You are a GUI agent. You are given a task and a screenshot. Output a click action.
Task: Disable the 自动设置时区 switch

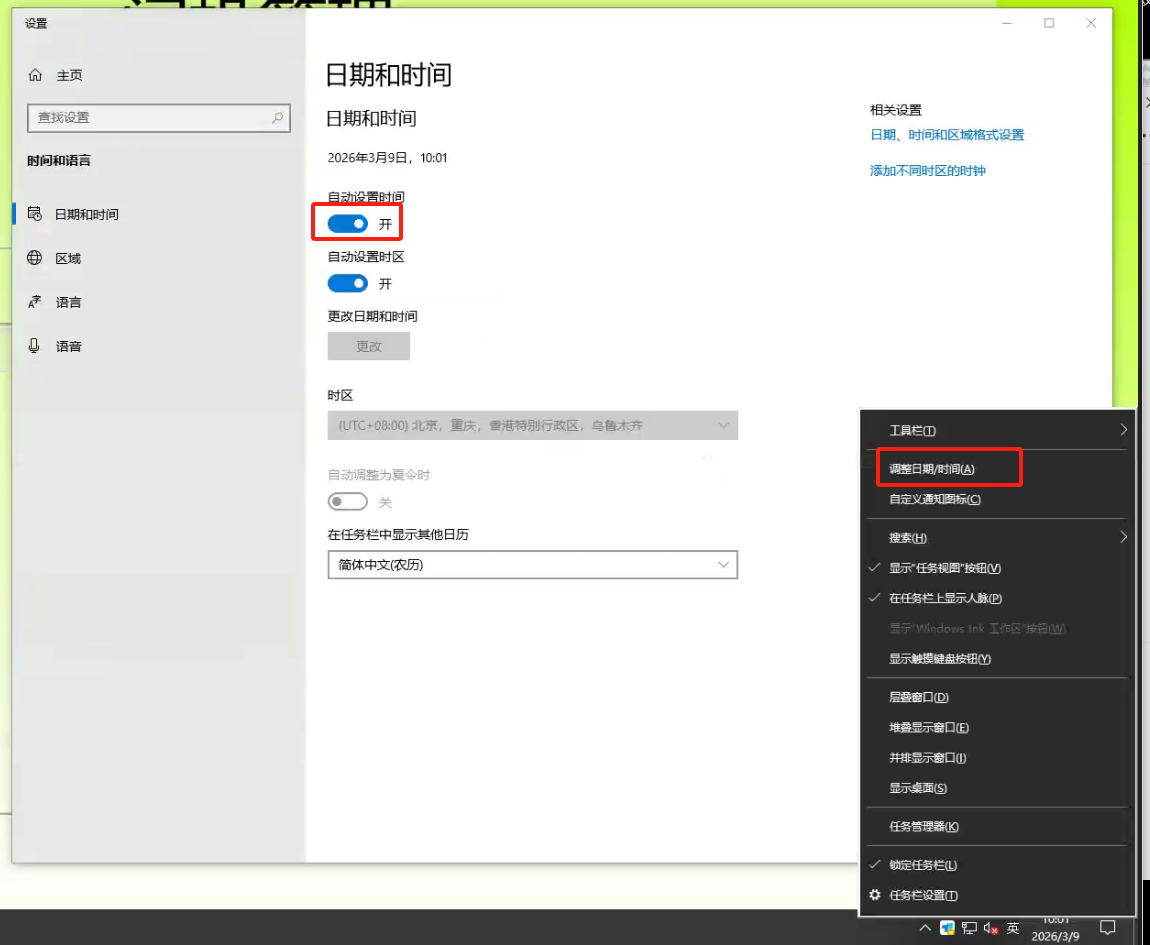(x=348, y=284)
